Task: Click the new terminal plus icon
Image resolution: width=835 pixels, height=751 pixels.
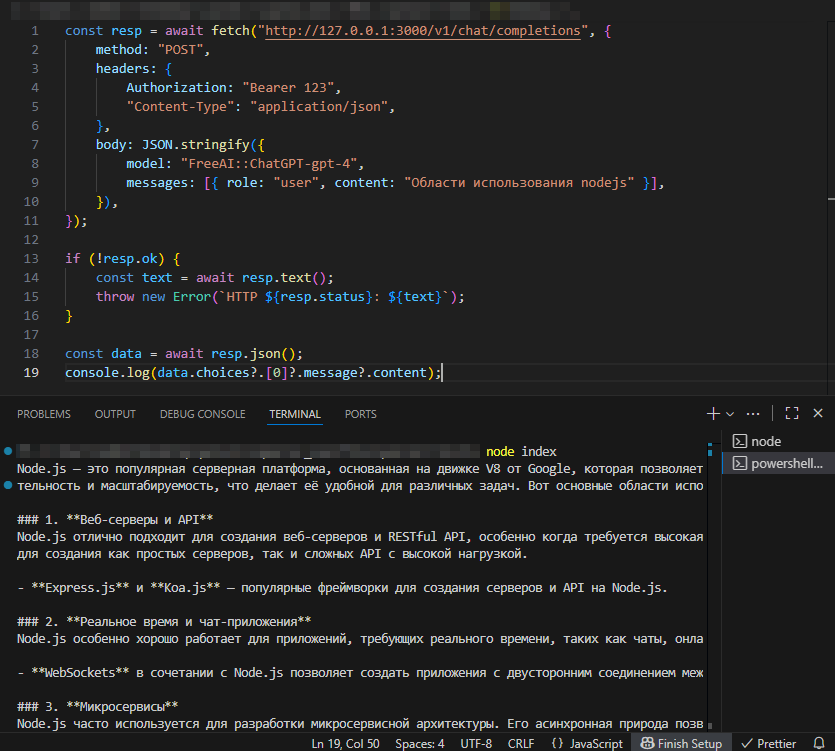Action: (713, 413)
